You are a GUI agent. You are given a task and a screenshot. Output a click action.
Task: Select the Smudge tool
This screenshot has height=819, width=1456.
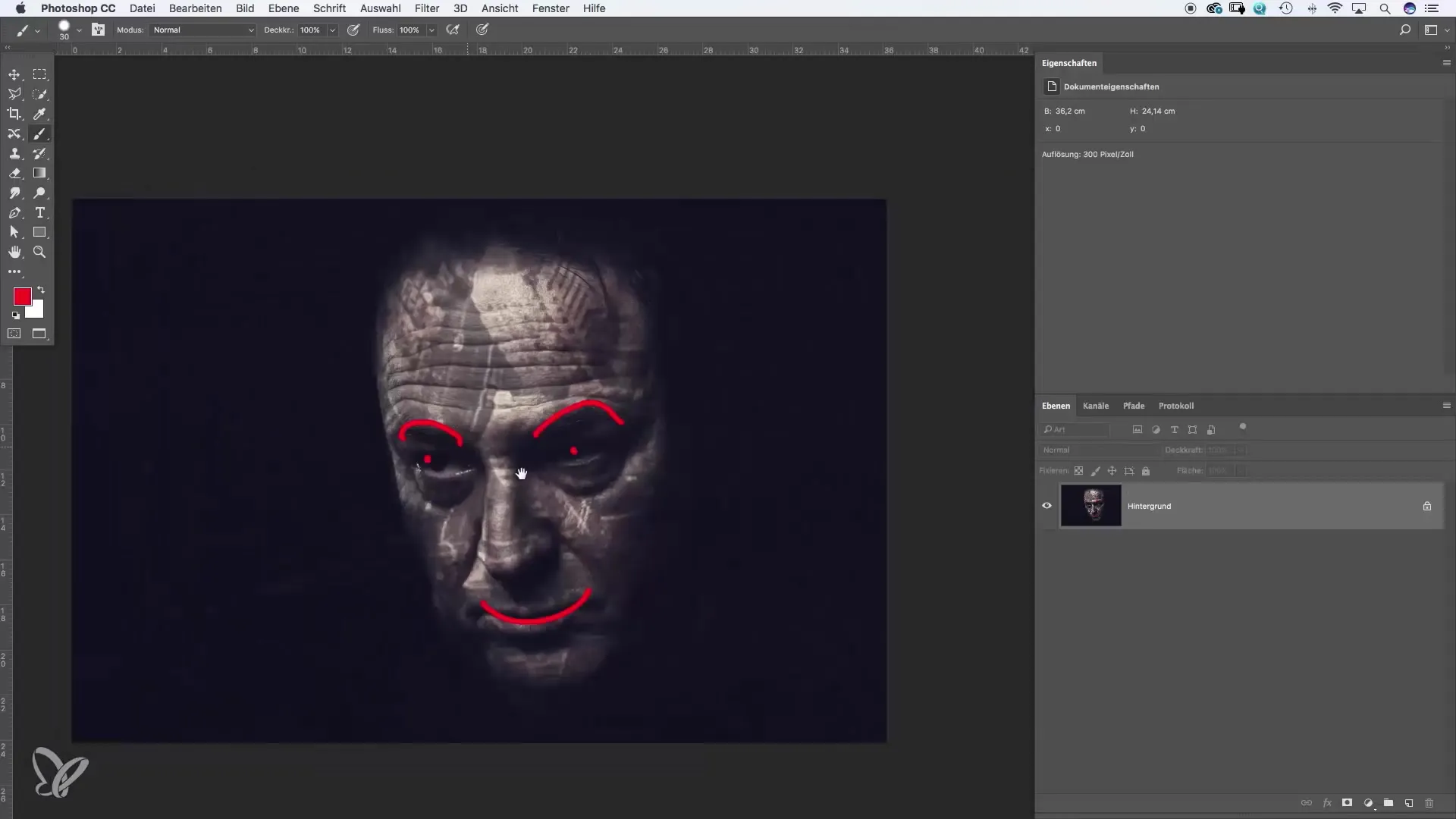[x=14, y=193]
